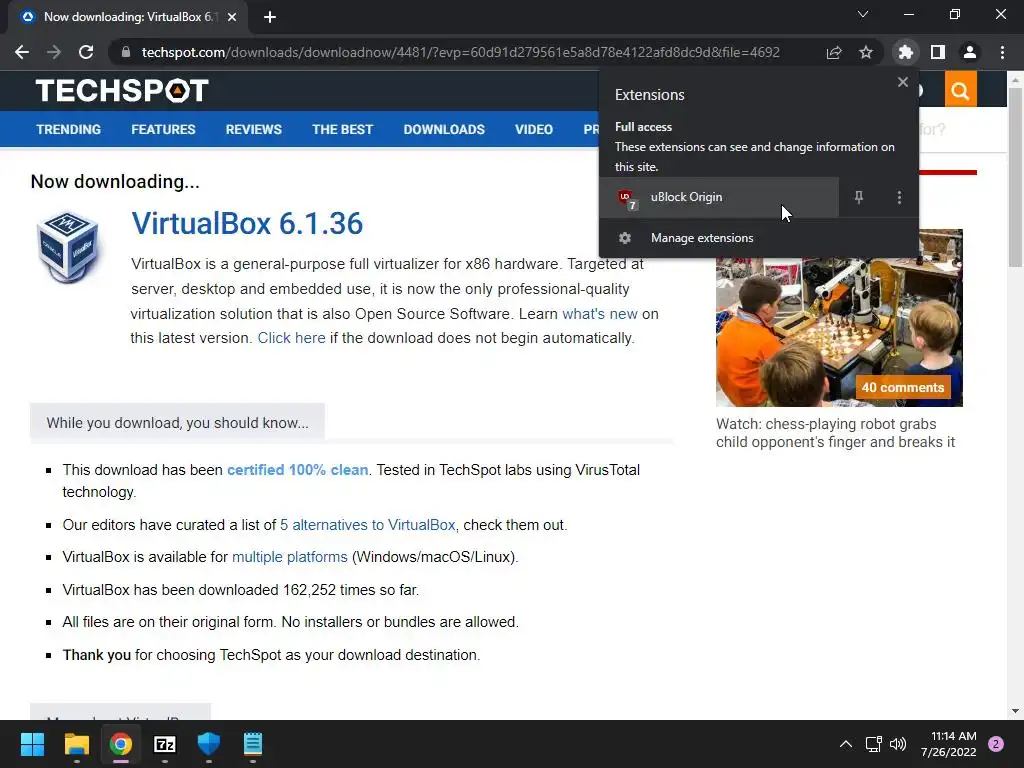The width and height of the screenshot is (1024, 768).
Task: Open uBlock Origin more actions menu
Action: 899,197
